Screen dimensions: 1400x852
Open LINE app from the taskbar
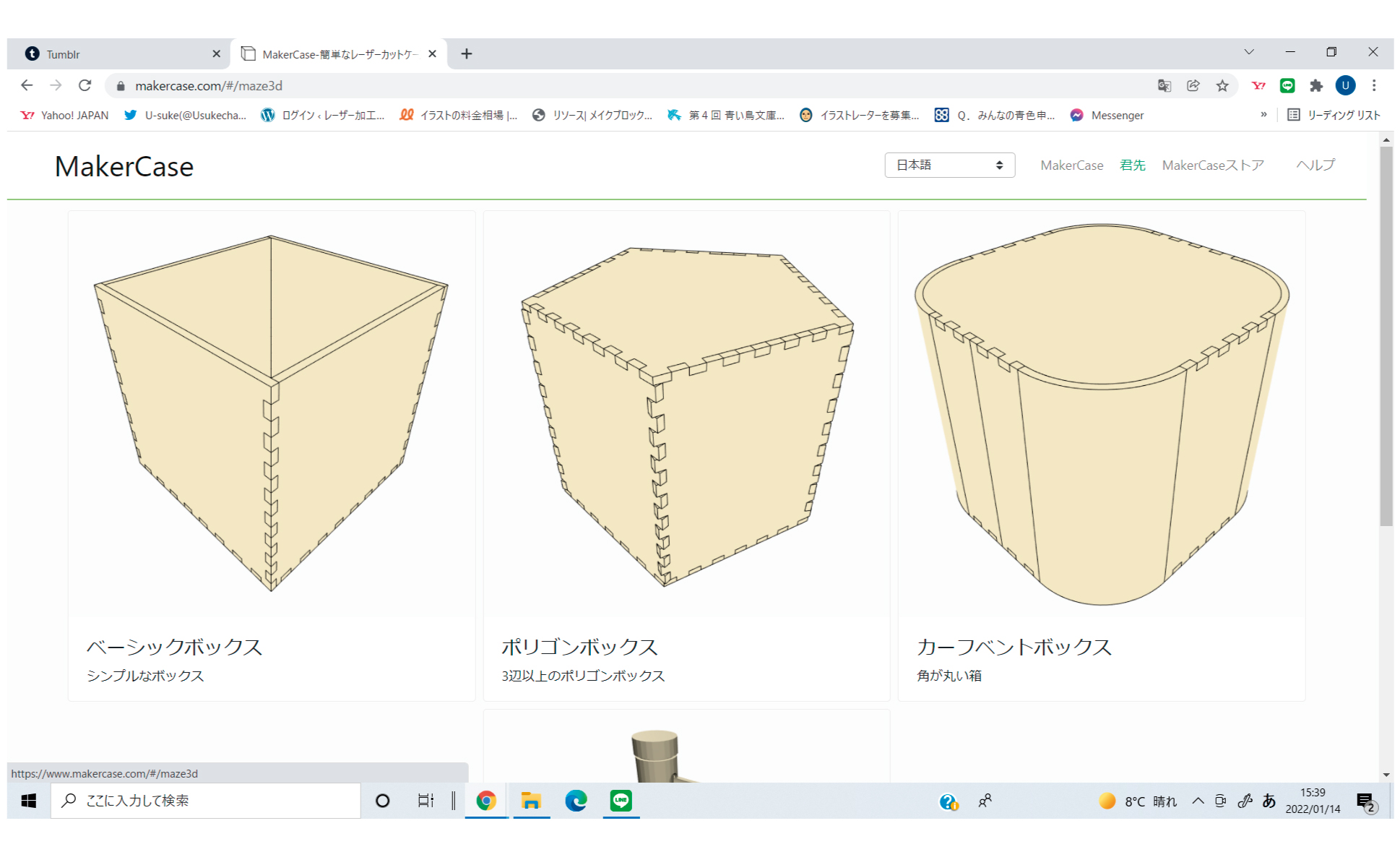pos(621,801)
